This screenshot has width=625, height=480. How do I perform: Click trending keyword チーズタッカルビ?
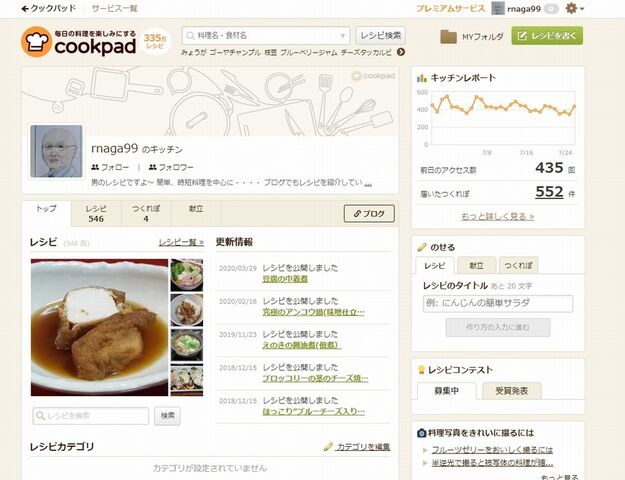(x=366, y=52)
